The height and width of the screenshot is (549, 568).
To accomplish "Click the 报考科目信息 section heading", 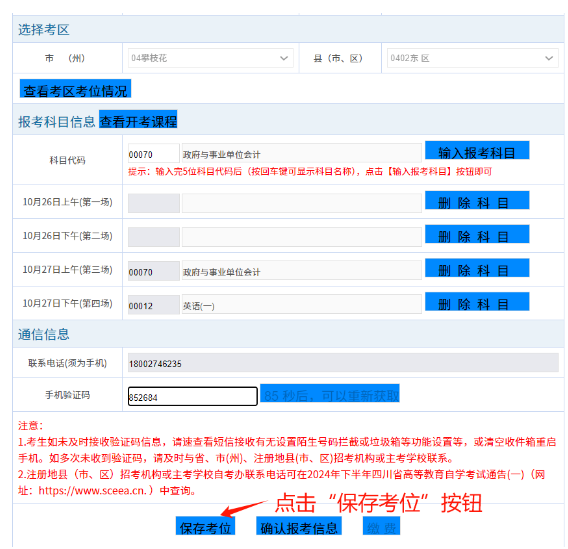I will pos(57,122).
